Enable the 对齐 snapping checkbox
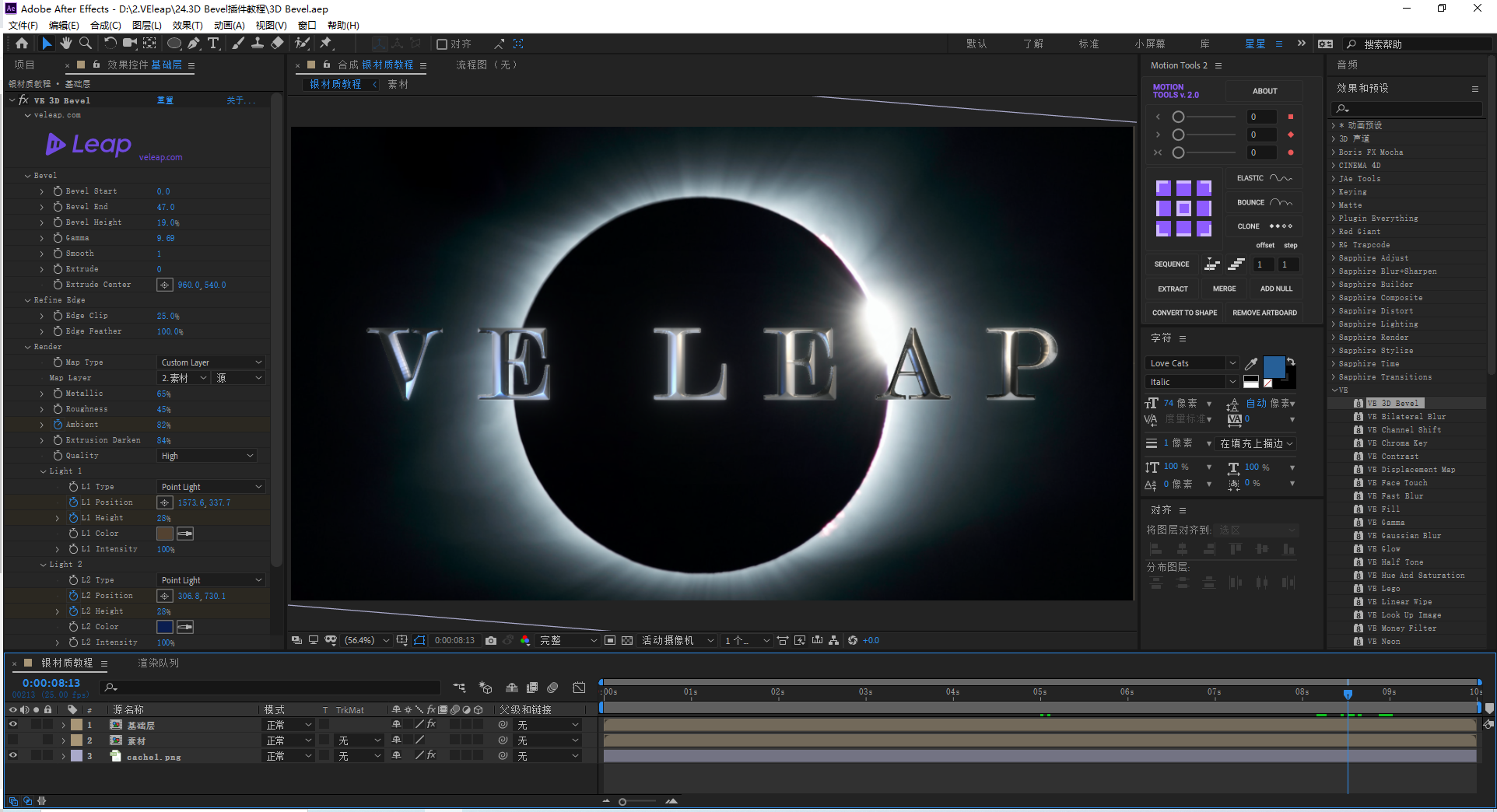 tap(442, 44)
